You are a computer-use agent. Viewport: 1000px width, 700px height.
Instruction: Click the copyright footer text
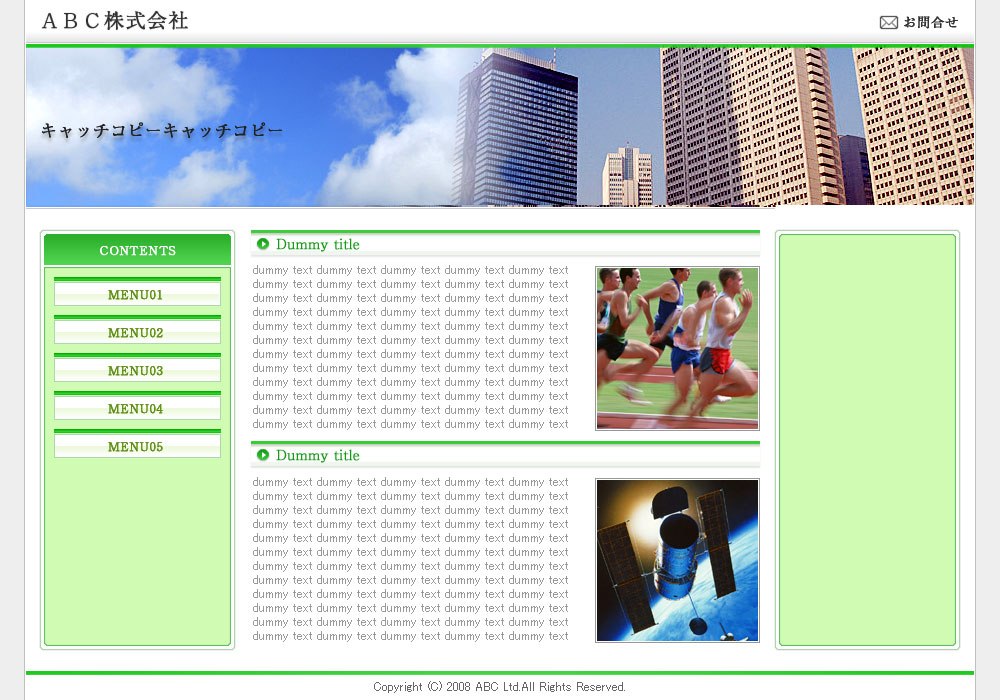click(499, 687)
